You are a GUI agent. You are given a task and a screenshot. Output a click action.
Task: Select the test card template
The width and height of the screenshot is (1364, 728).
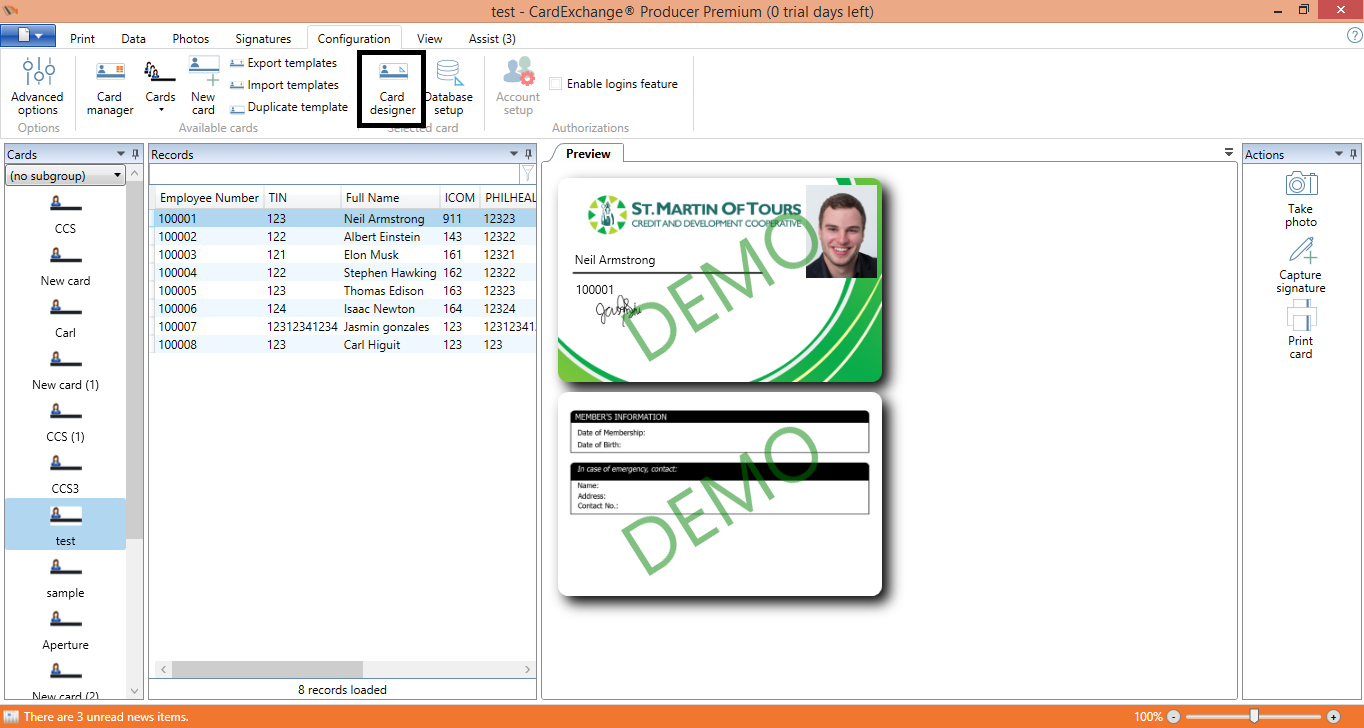click(65, 525)
